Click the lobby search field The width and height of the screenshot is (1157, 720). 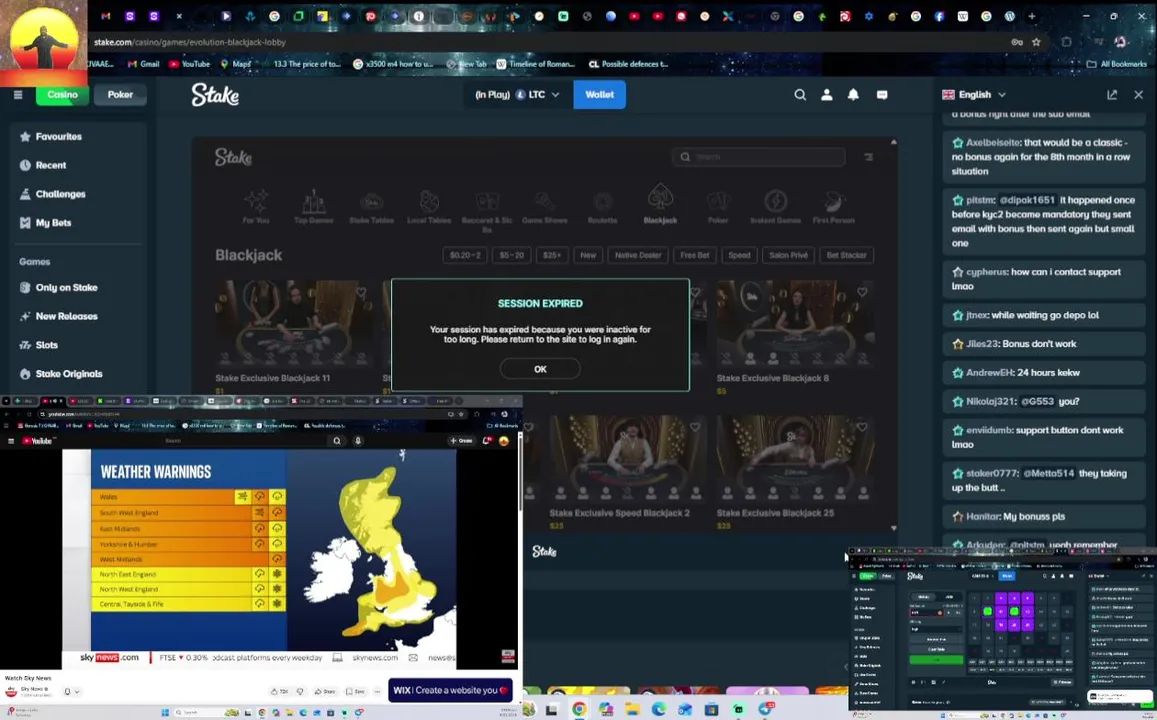point(759,156)
